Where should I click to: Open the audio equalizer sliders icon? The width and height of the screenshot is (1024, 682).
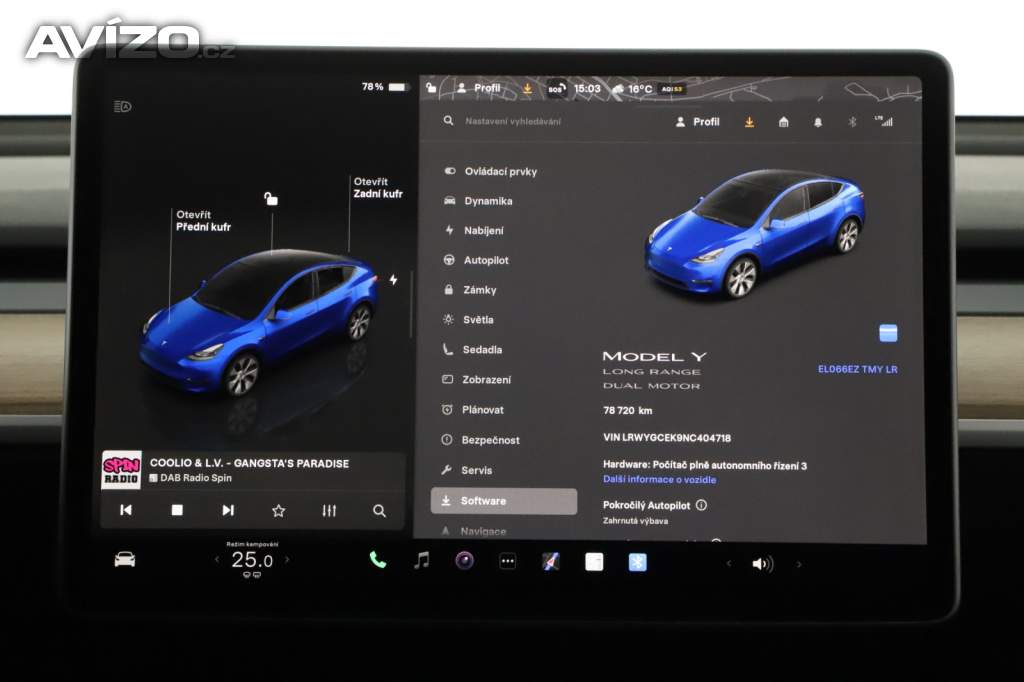click(329, 511)
